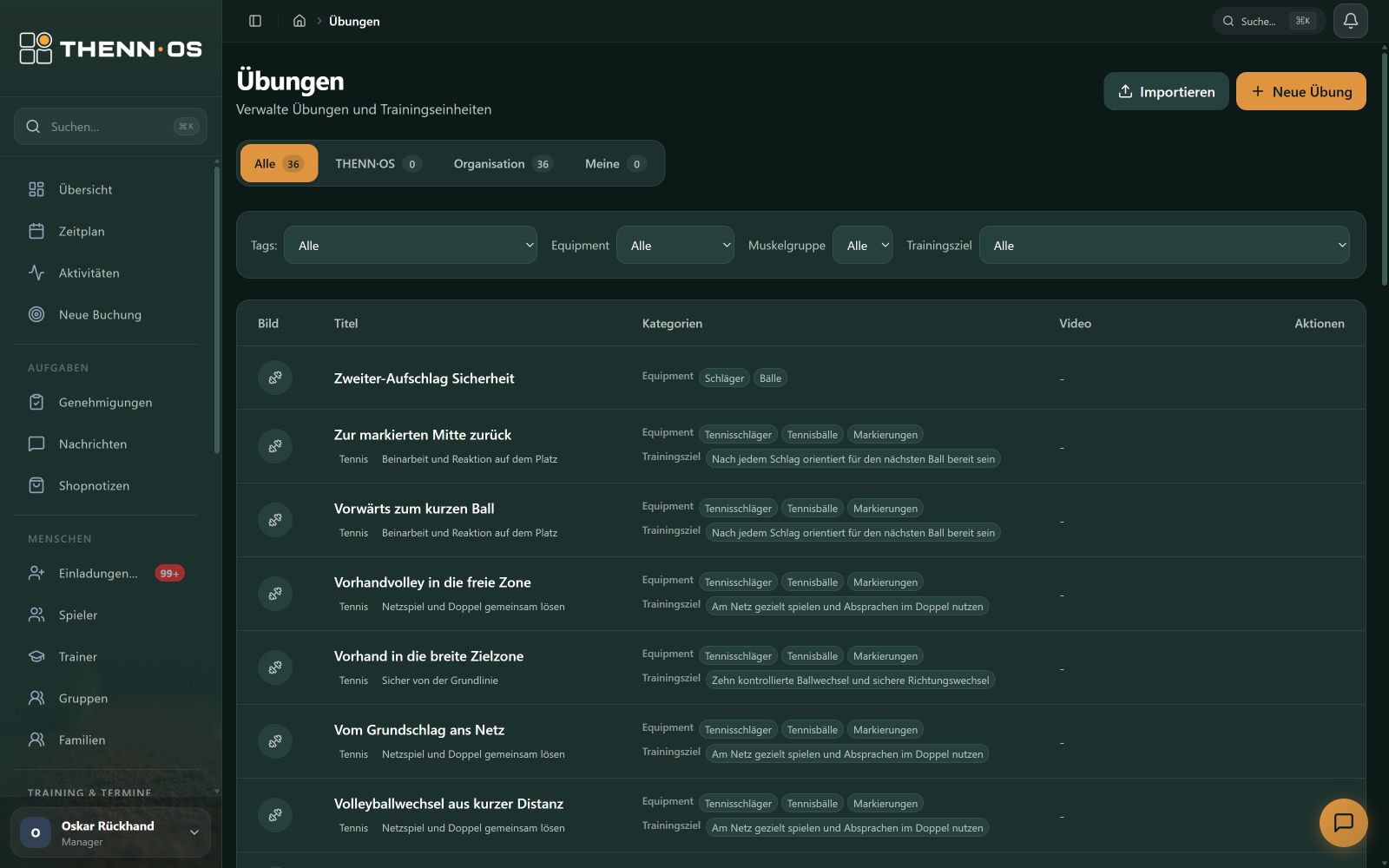
Task: Click the main page vertical scrollbar
Action: pos(1384,169)
